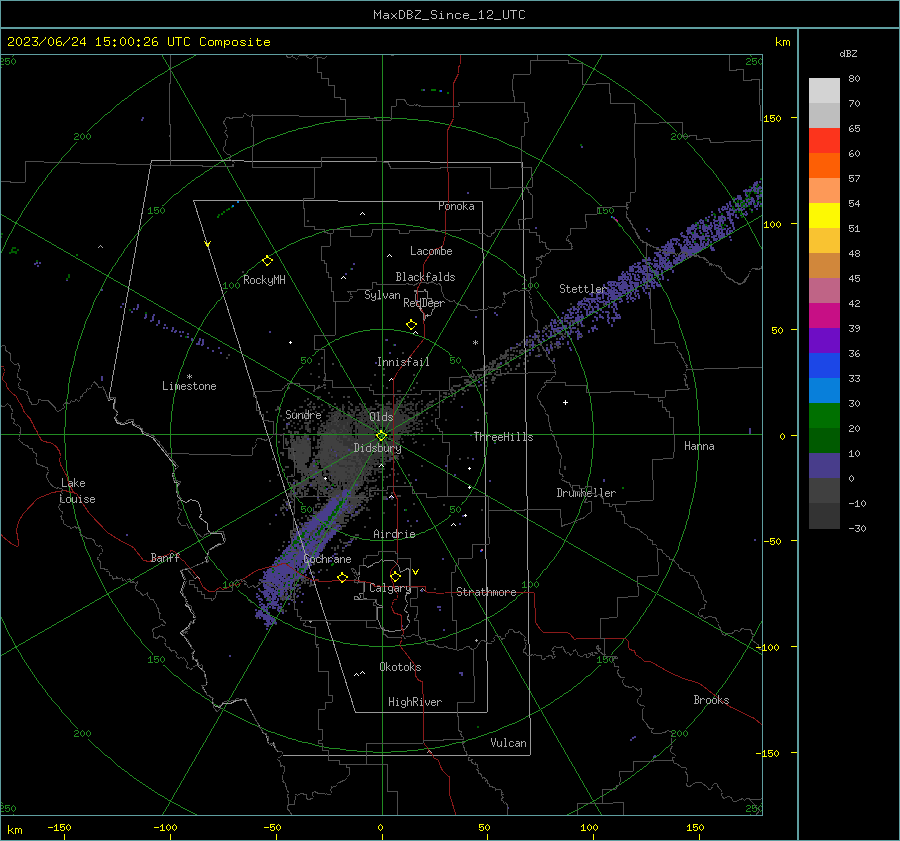Click the 150 tick on right km axis
Screen dimensions: 900x841
point(772,118)
